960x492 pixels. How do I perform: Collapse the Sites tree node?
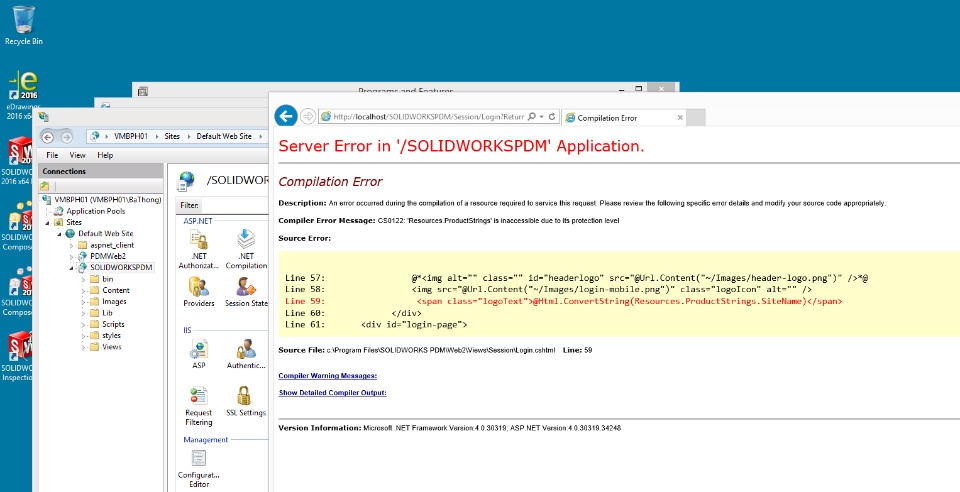point(48,223)
